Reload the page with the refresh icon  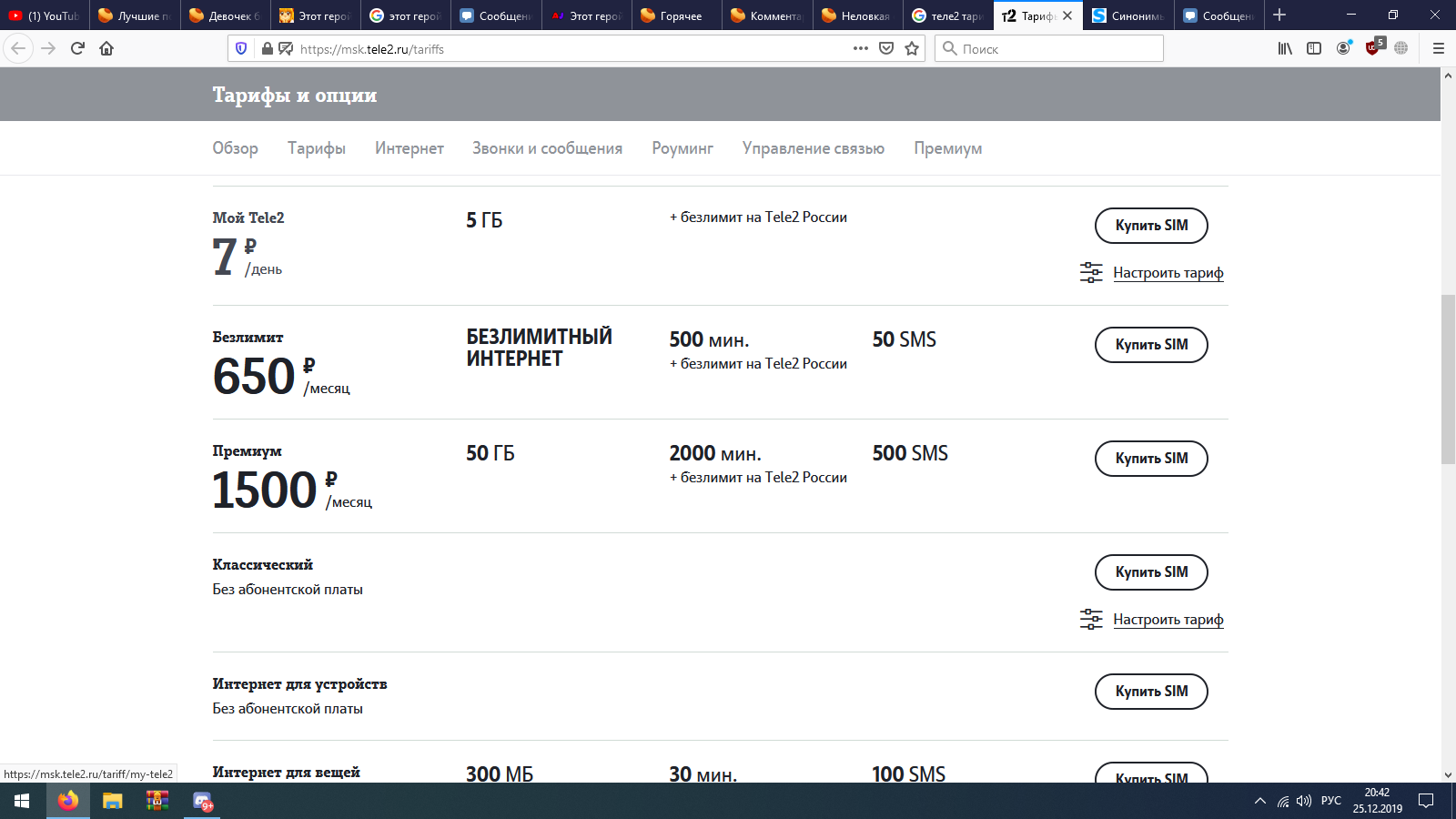click(x=77, y=48)
